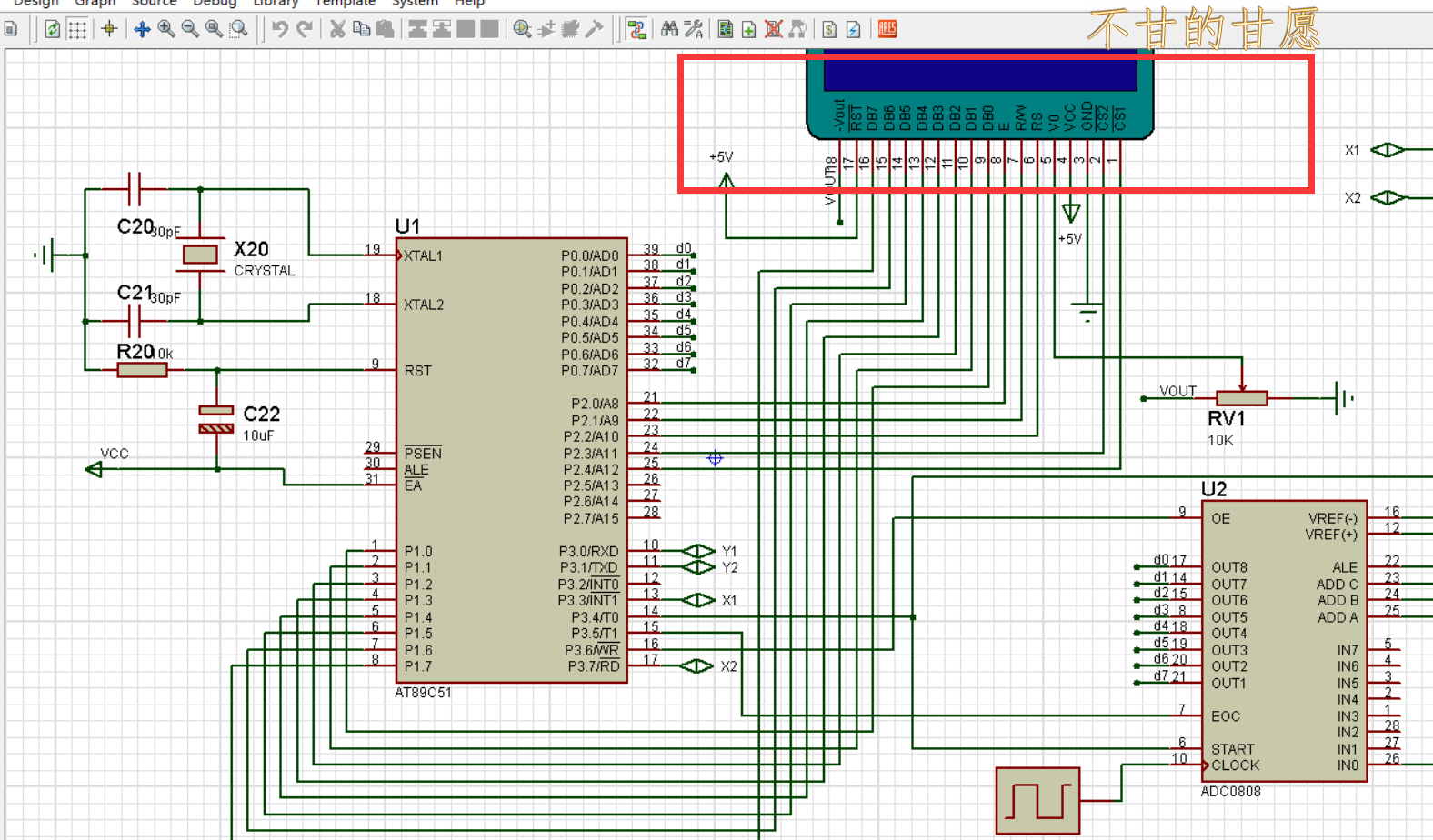Viewport: 1433px width, 840px height.
Task: Click the Y2 terminal near P3.1/TXD
Action: [x=698, y=567]
